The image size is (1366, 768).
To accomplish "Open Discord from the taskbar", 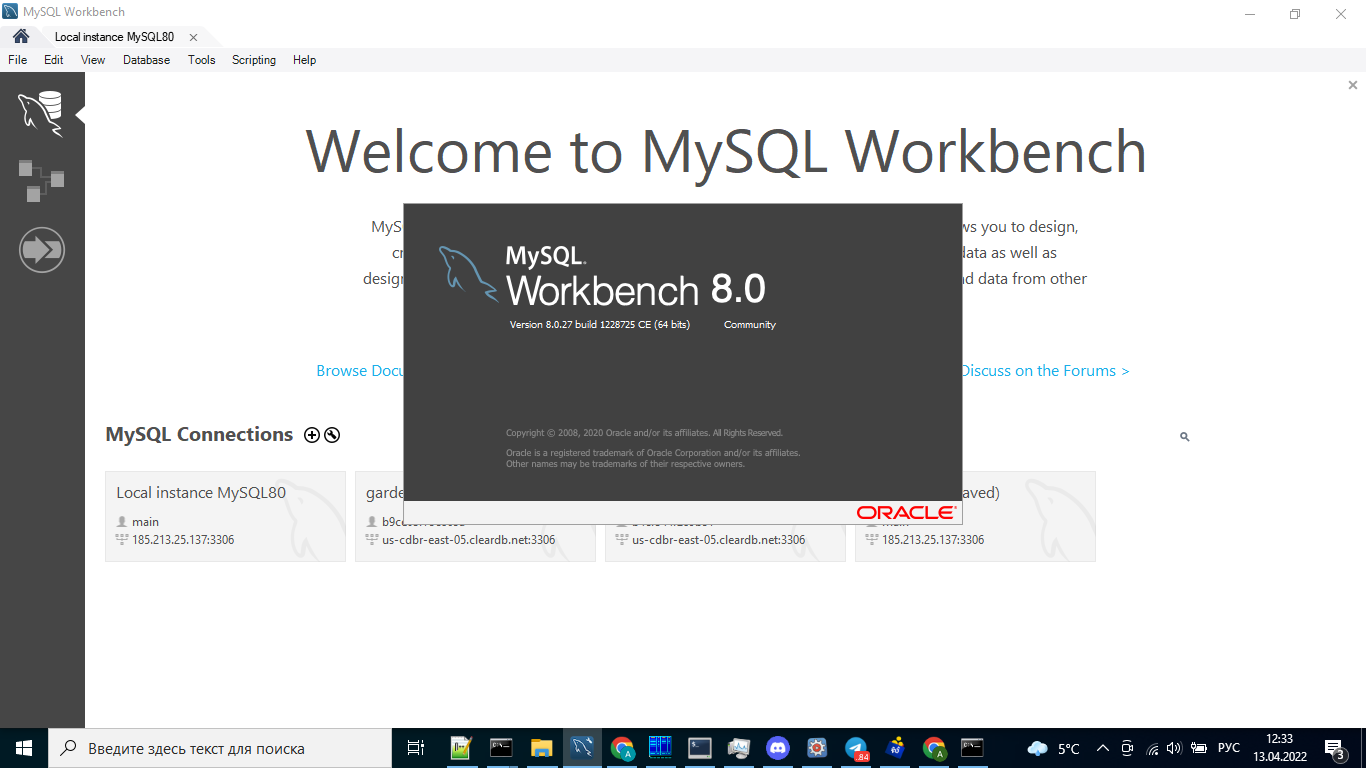I will (777, 748).
